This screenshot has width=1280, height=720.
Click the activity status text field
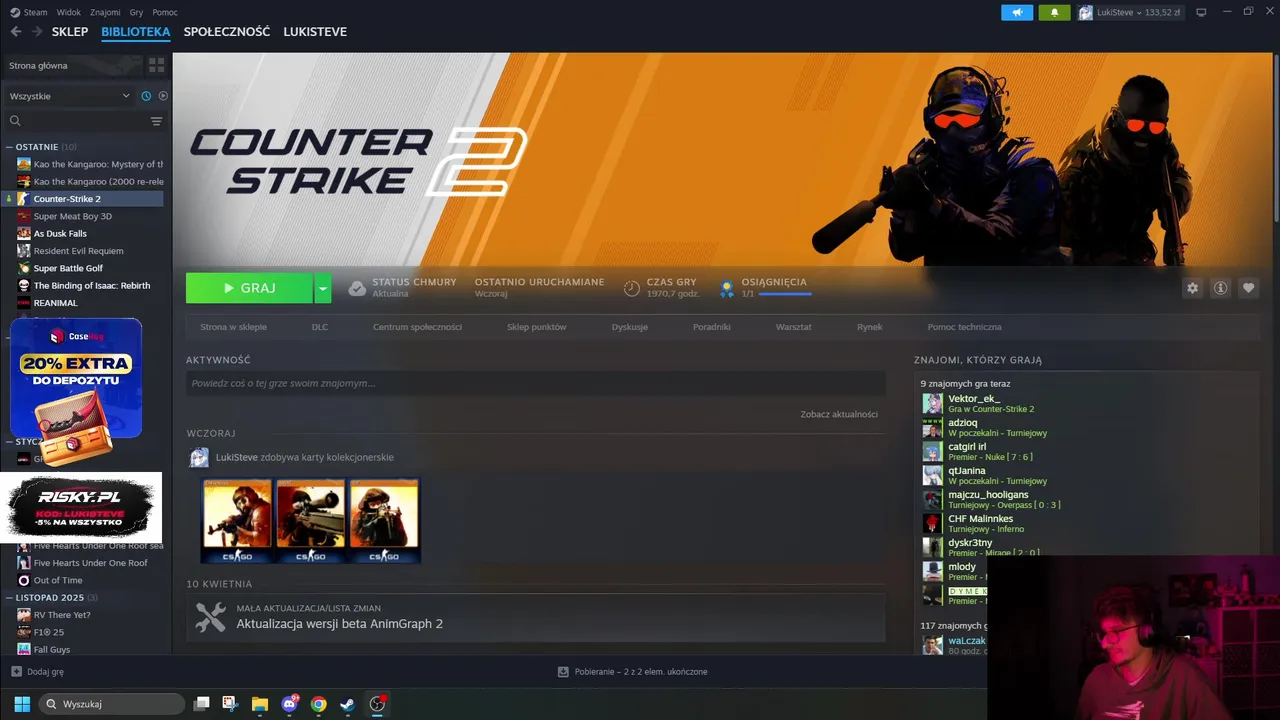535,383
